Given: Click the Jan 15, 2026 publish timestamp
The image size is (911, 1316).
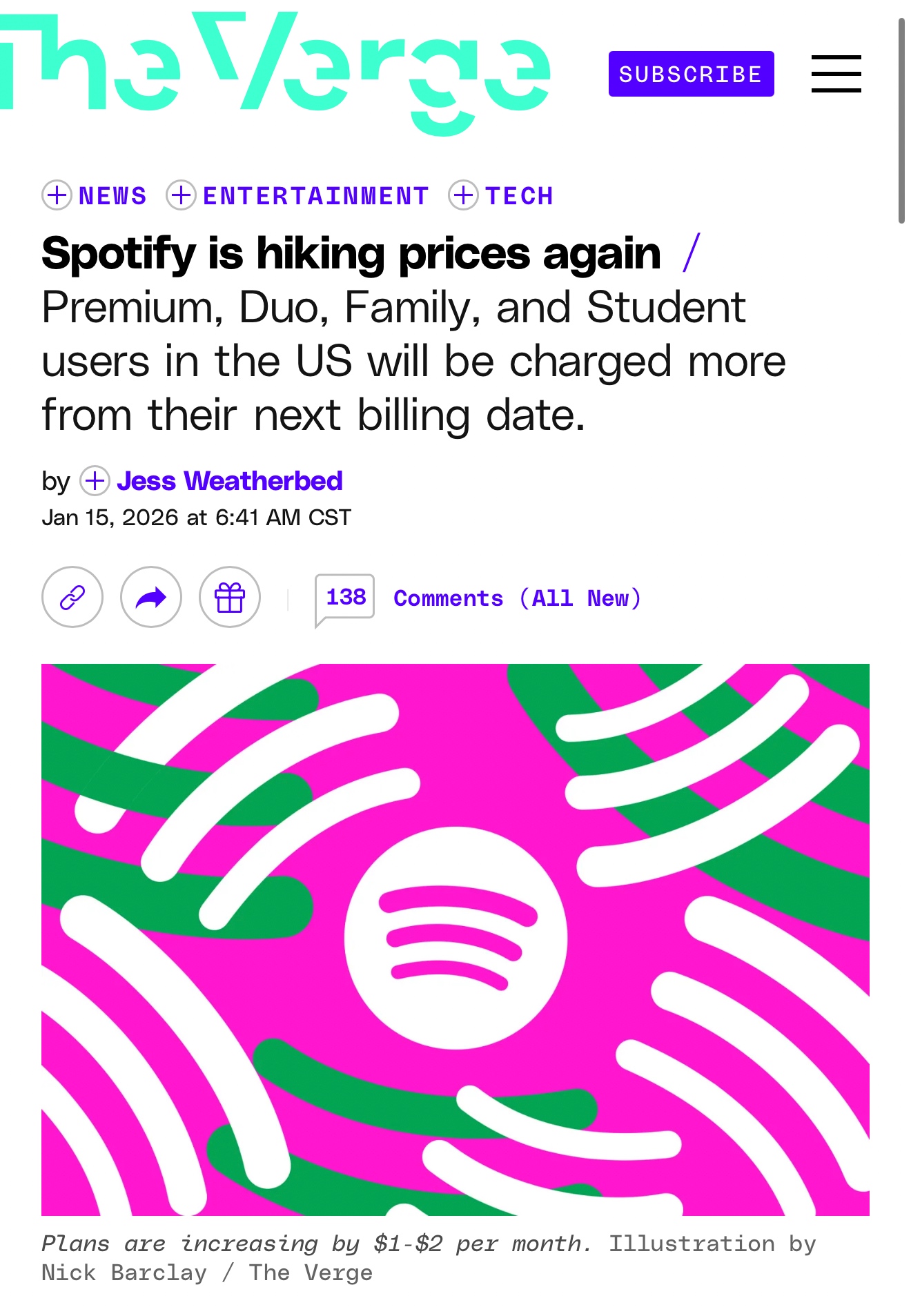Looking at the screenshot, I should point(197,518).
